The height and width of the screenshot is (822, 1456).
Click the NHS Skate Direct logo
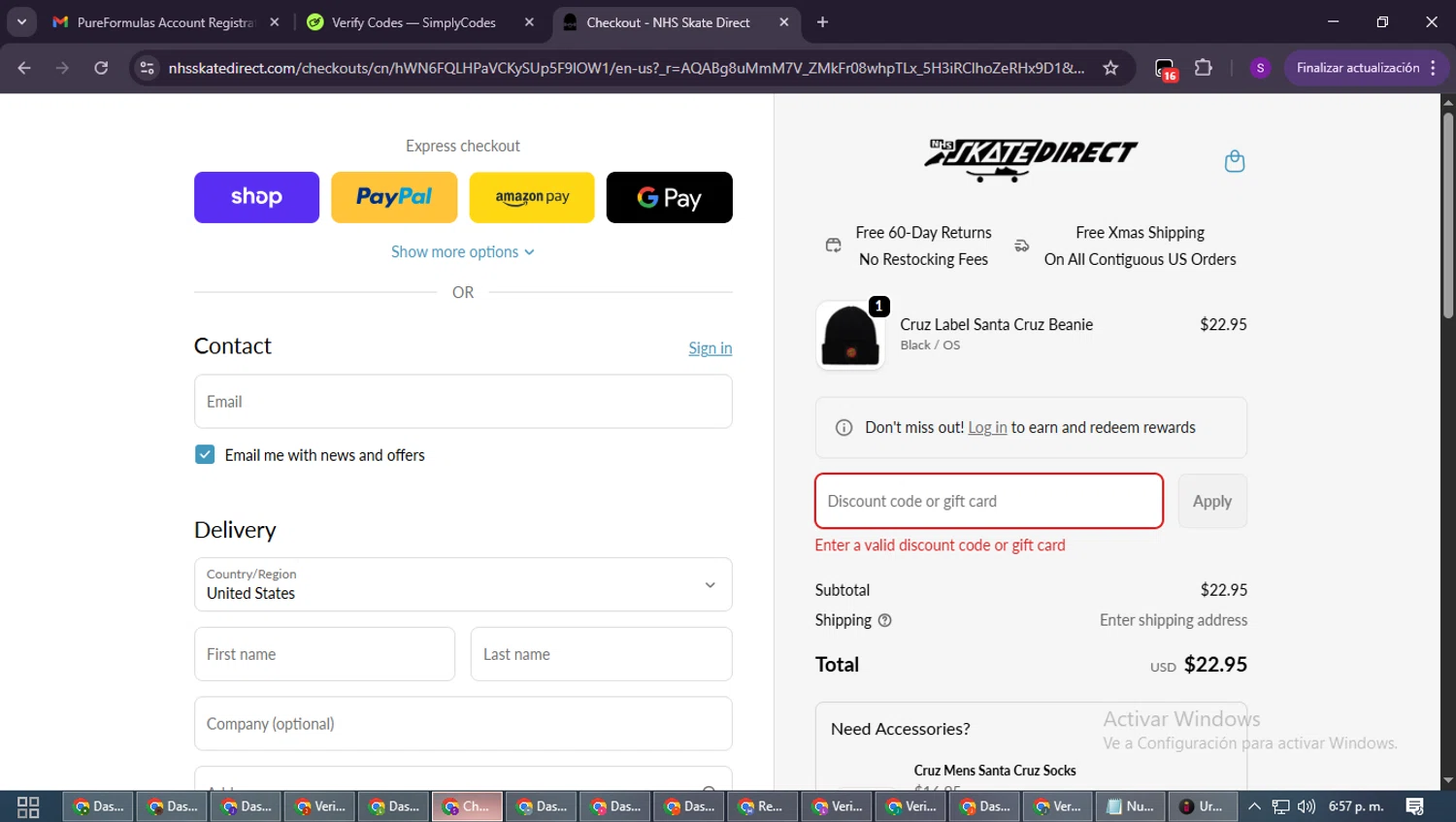1031,159
